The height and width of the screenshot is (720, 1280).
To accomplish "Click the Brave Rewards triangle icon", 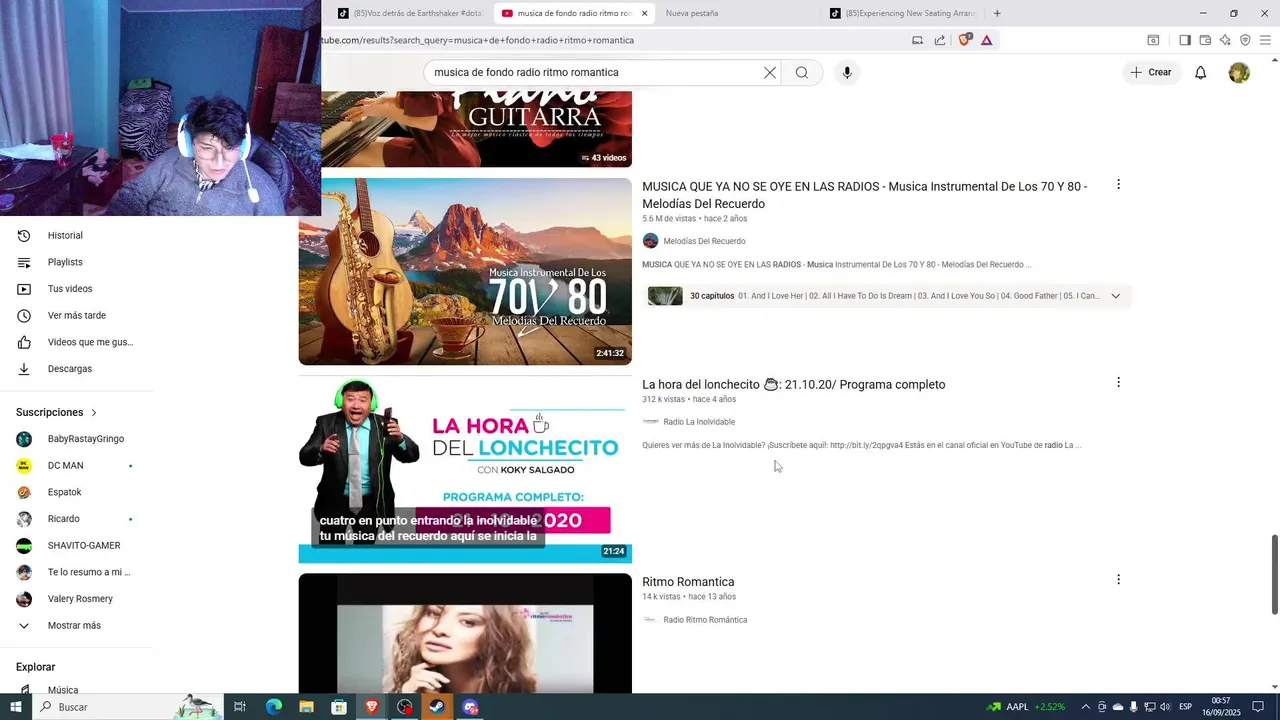I will pyautogui.click(x=986, y=40).
